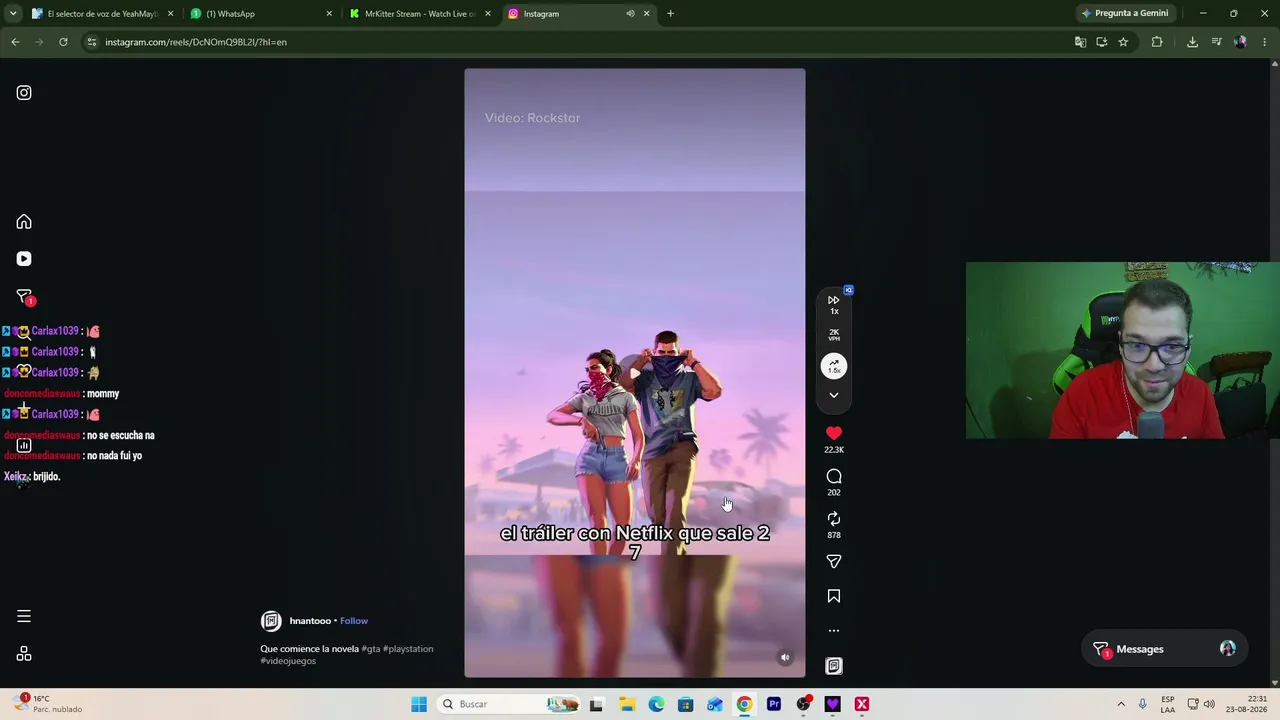Open the Instagram logo home link
This screenshot has height=720, width=1280.
click(24, 93)
